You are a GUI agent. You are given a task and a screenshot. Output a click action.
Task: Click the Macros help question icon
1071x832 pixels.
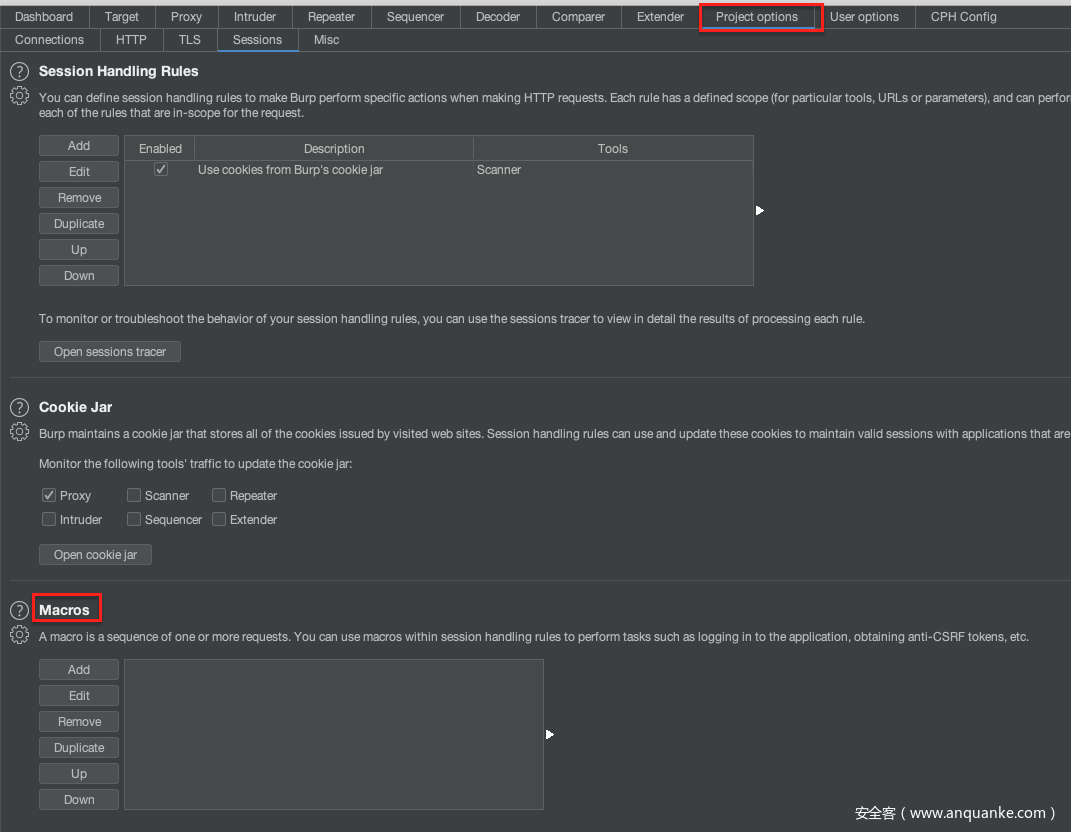19,611
